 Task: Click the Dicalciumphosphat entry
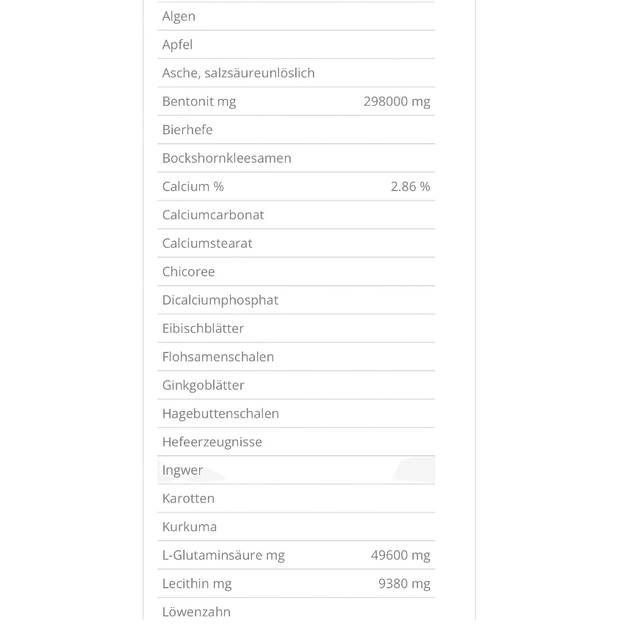click(220, 300)
